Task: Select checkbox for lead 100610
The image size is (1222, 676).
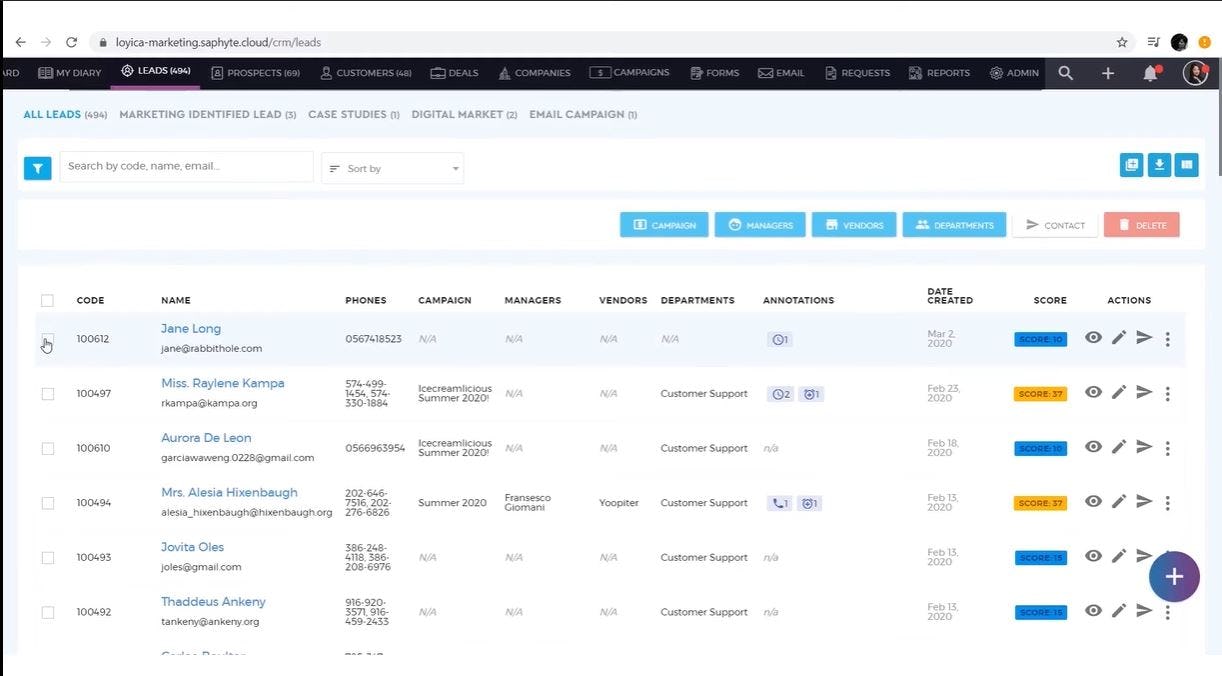Action: click(47, 448)
